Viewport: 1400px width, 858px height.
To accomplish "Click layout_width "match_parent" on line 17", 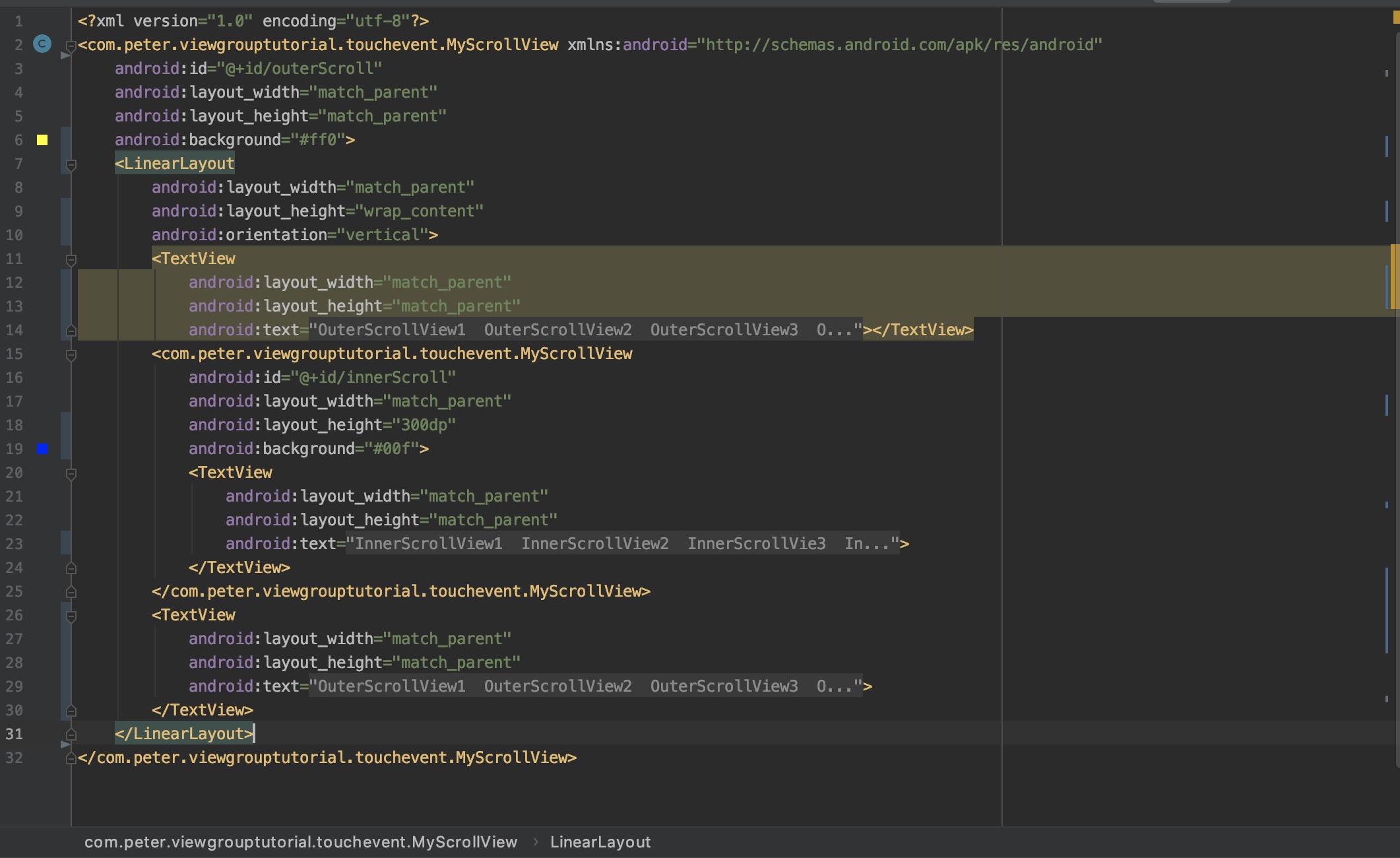I will [447, 401].
